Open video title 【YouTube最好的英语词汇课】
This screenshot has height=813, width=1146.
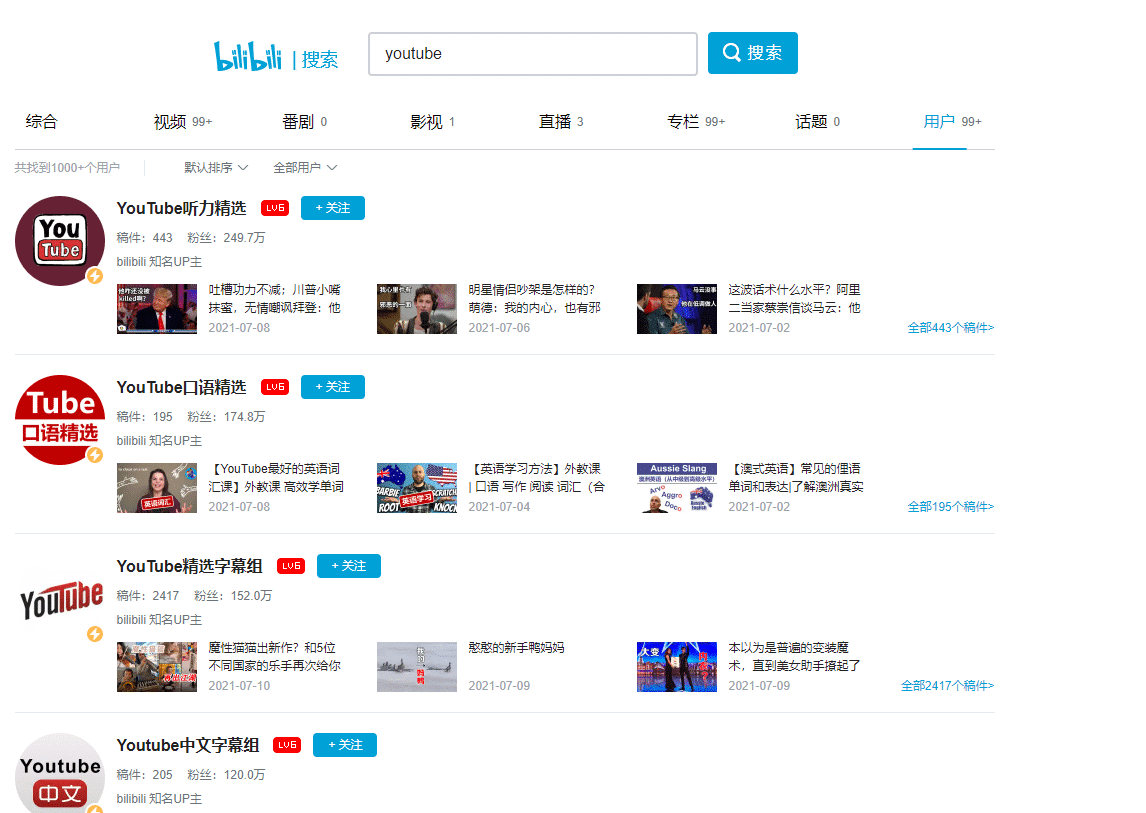point(276,478)
